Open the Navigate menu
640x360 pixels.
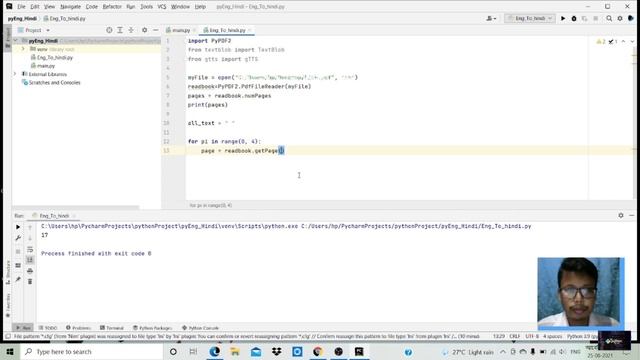pos(70,7)
